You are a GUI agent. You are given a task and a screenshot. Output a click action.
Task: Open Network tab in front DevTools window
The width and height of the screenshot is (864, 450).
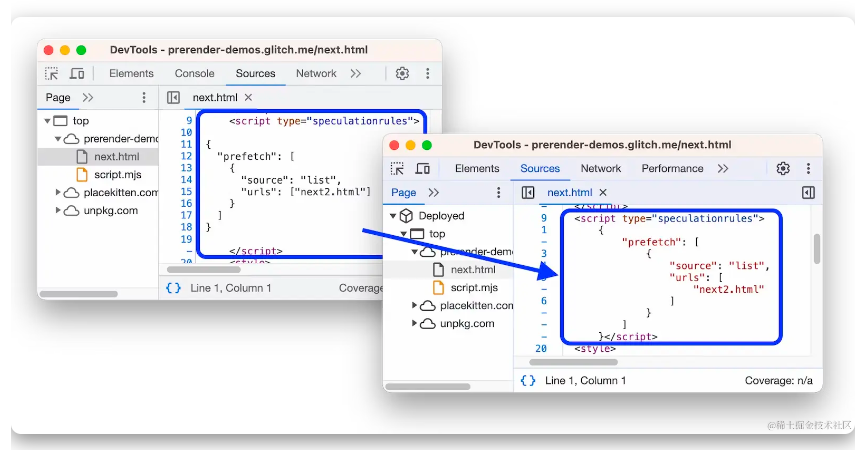coord(601,169)
